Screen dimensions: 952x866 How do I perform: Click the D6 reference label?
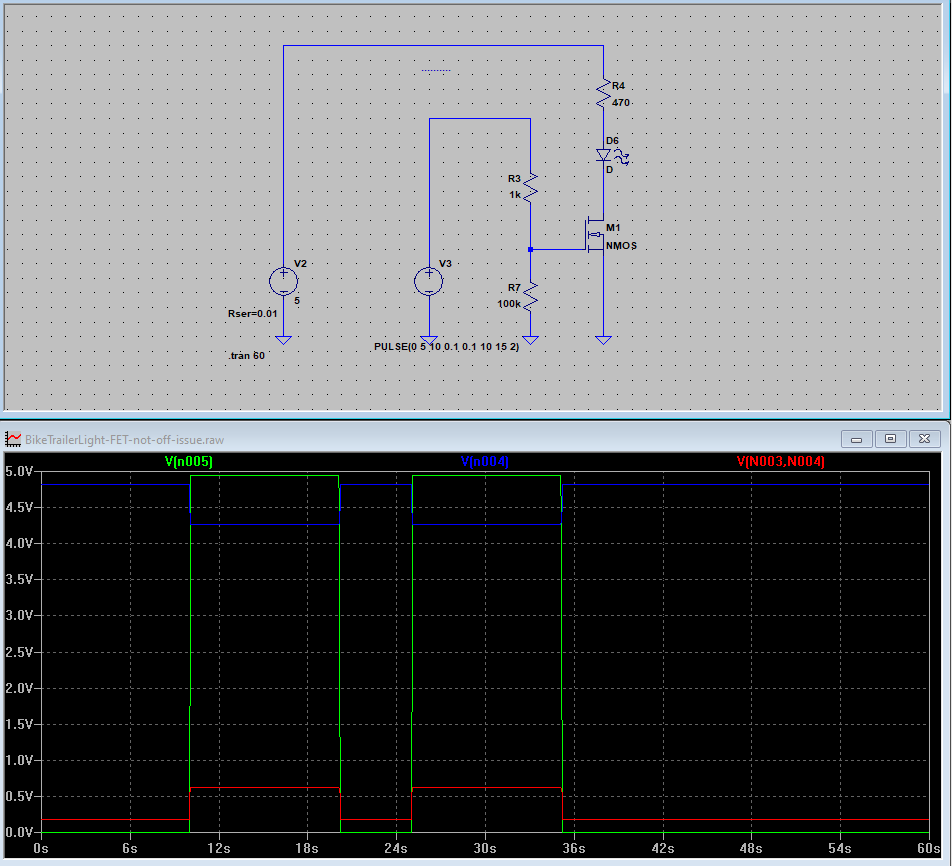point(612,141)
